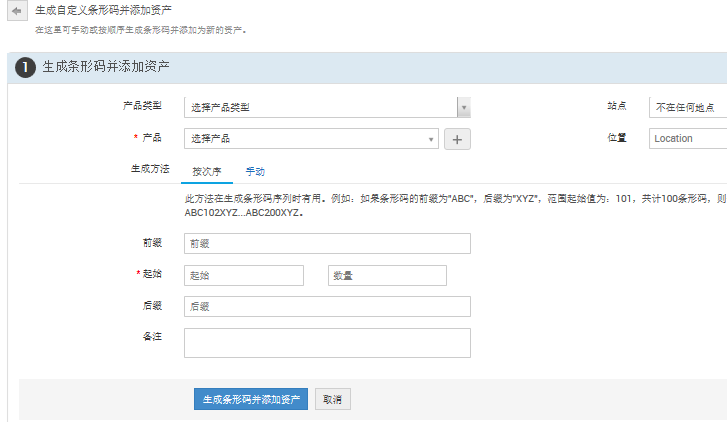Focus the 后缀 input field
This screenshot has width=727, height=422.
pos(327,306)
